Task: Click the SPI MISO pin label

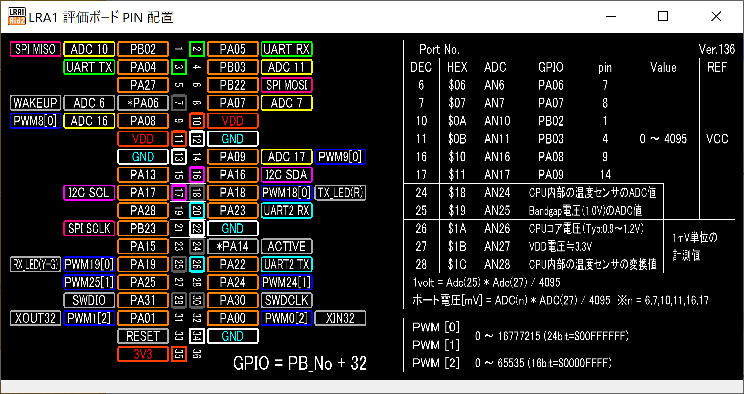Action: (36, 49)
